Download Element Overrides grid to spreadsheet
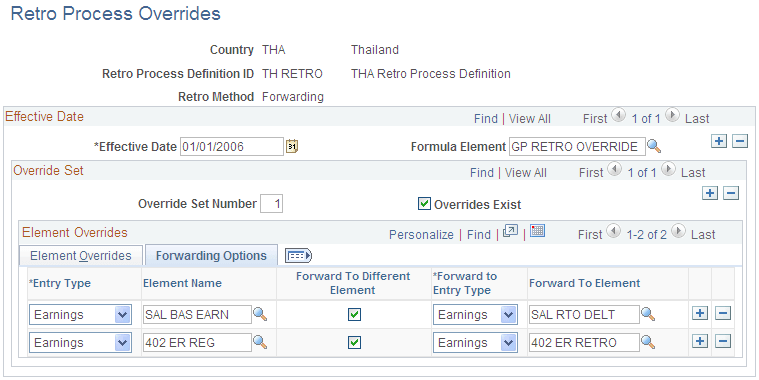759x380 pixels. [x=537, y=231]
